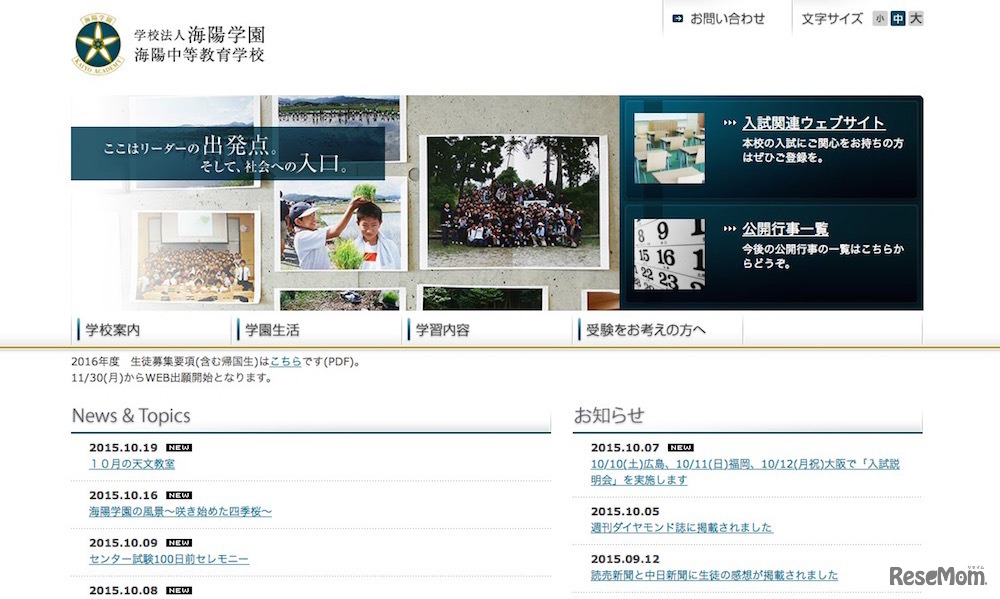Open the 海陽学園の風景〜咲き始めた四季桜〜 article
This screenshot has width=1000, height=599.
182,512
